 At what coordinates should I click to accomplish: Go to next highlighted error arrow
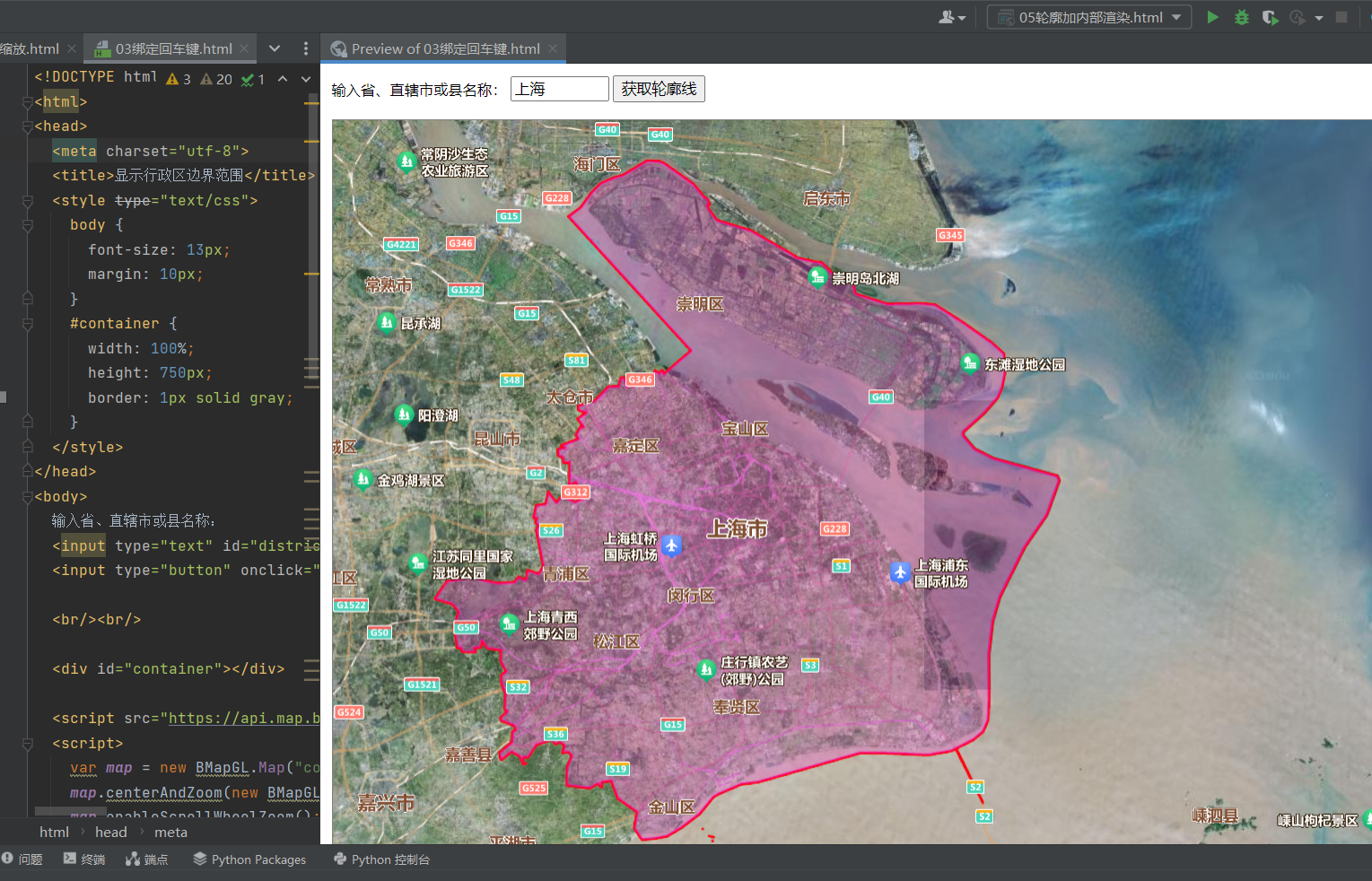306,79
